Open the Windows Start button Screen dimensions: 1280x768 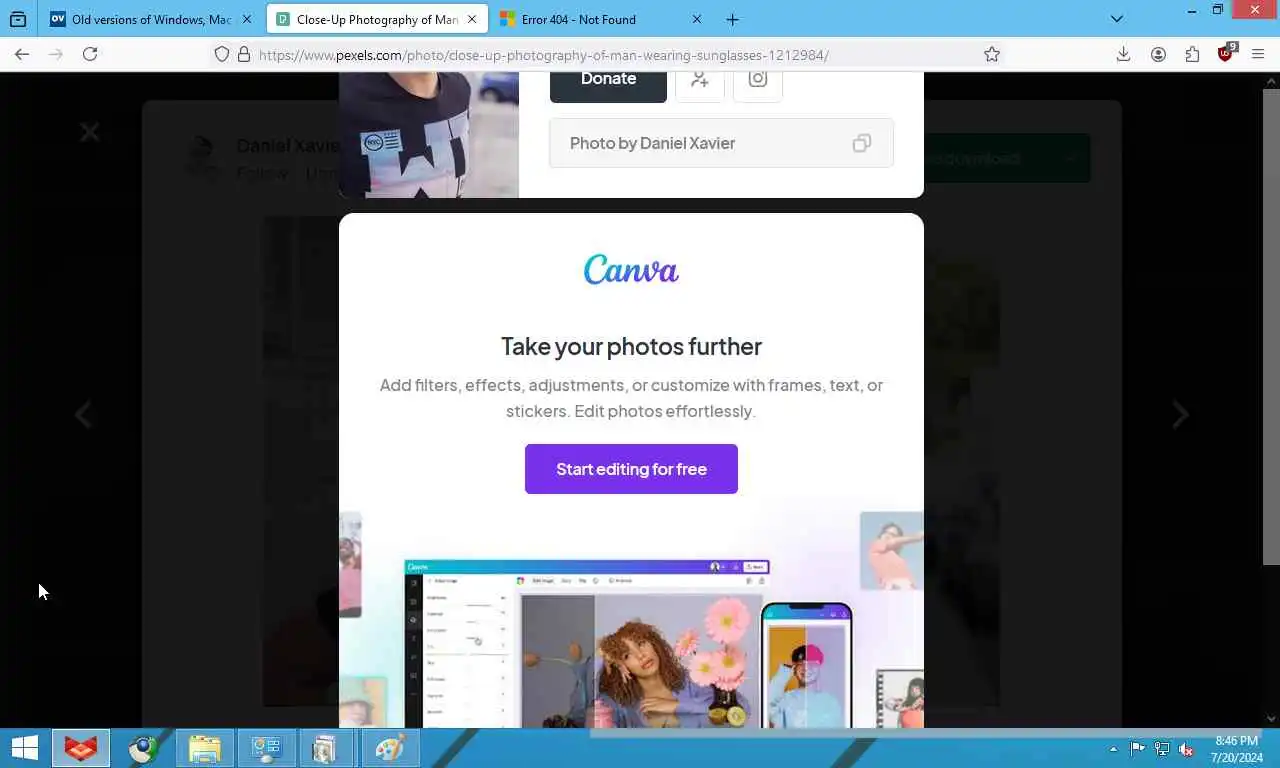[24, 748]
